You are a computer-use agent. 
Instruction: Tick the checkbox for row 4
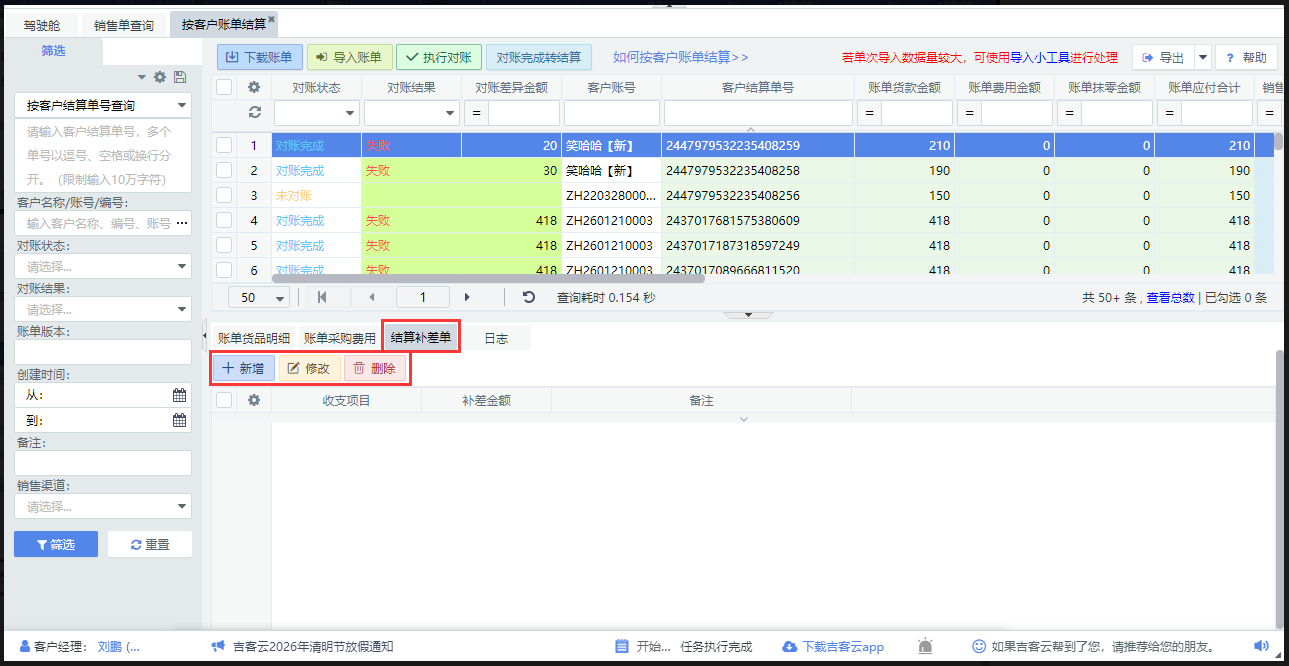click(224, 220)
